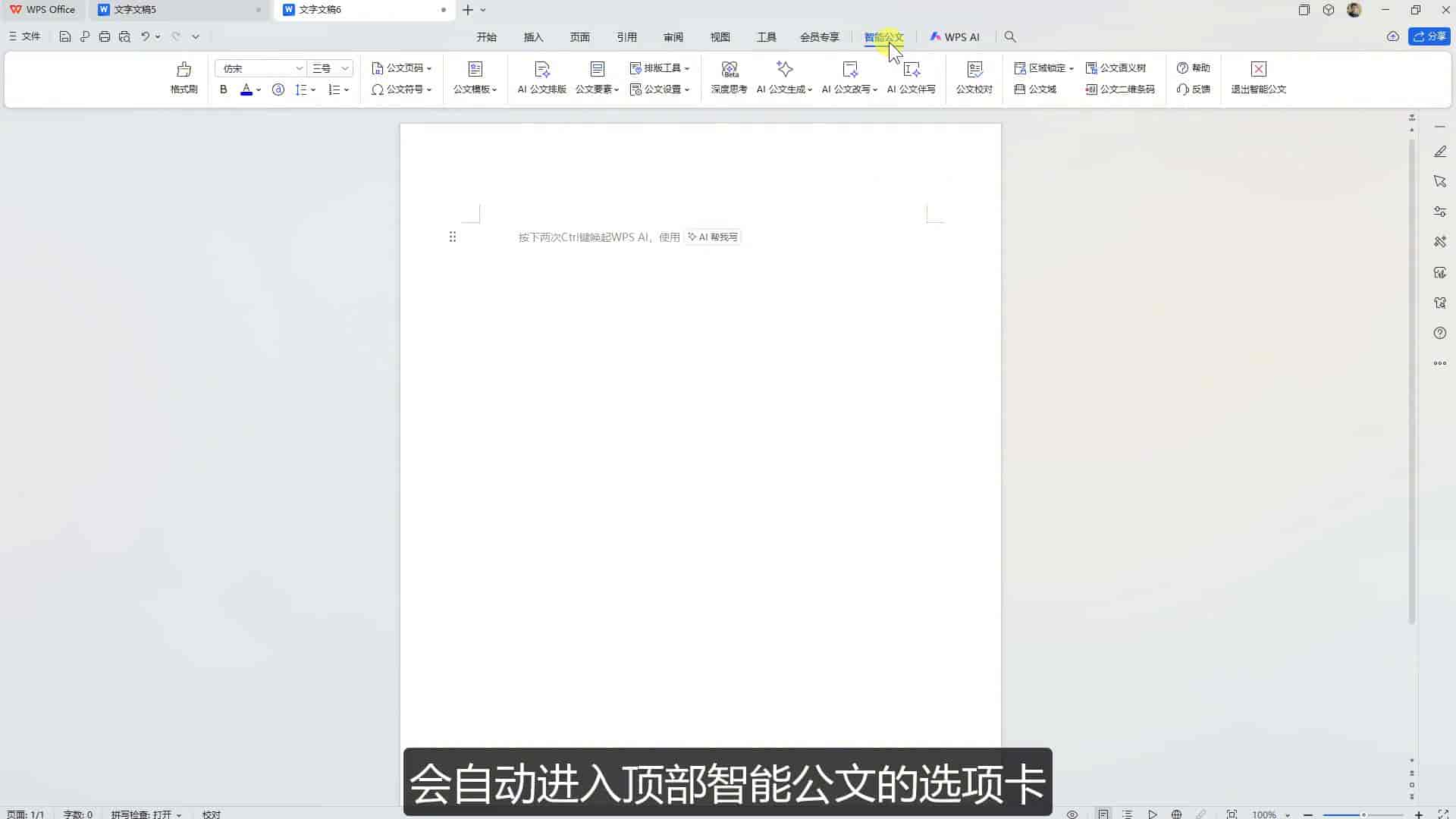Click the Format Painter (格式刷) icon

pos(184,70)
